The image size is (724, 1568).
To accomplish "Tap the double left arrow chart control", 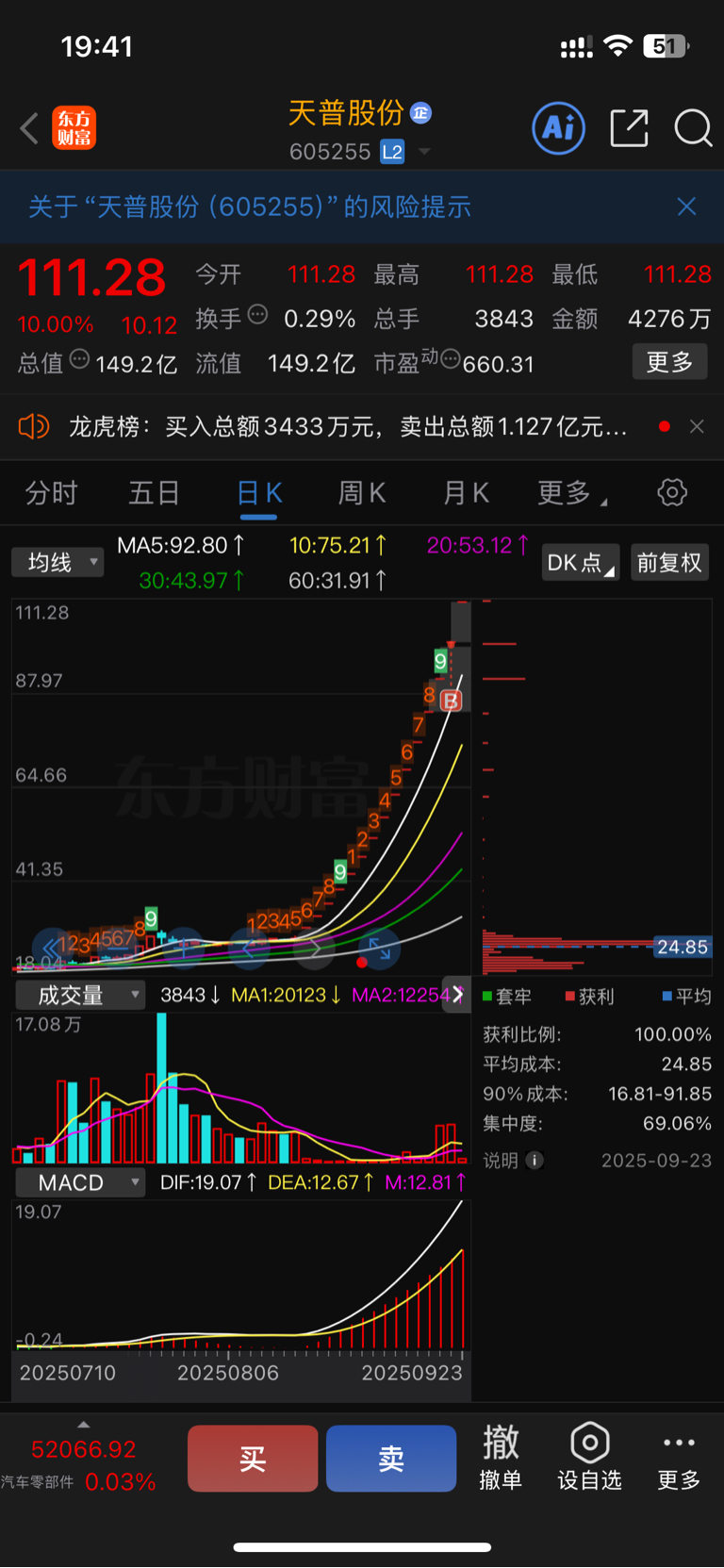I will pyautogui.click(x=53, y=949).
